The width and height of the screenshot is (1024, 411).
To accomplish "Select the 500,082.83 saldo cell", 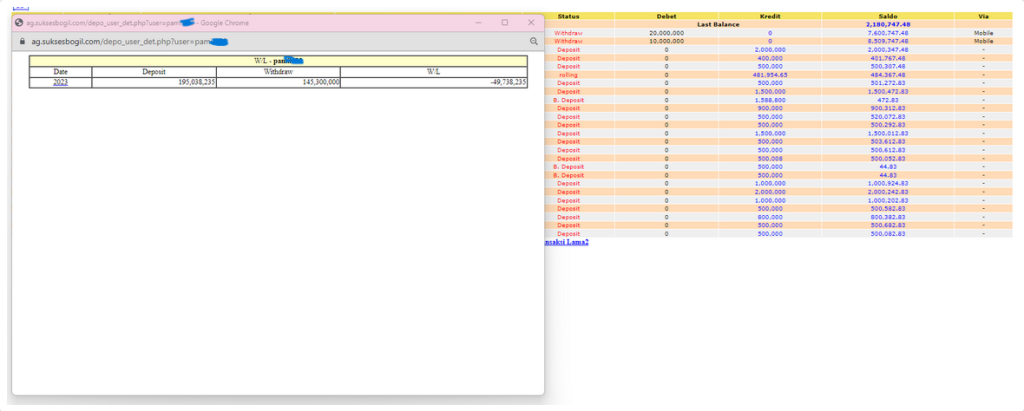I will [888, 234].
